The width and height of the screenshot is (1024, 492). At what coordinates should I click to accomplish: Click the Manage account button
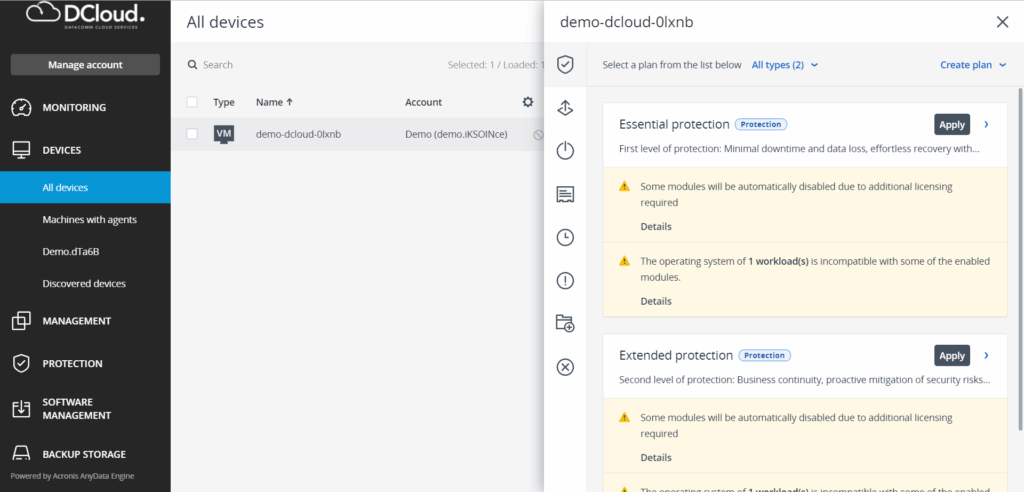click(x=85, y=65)
